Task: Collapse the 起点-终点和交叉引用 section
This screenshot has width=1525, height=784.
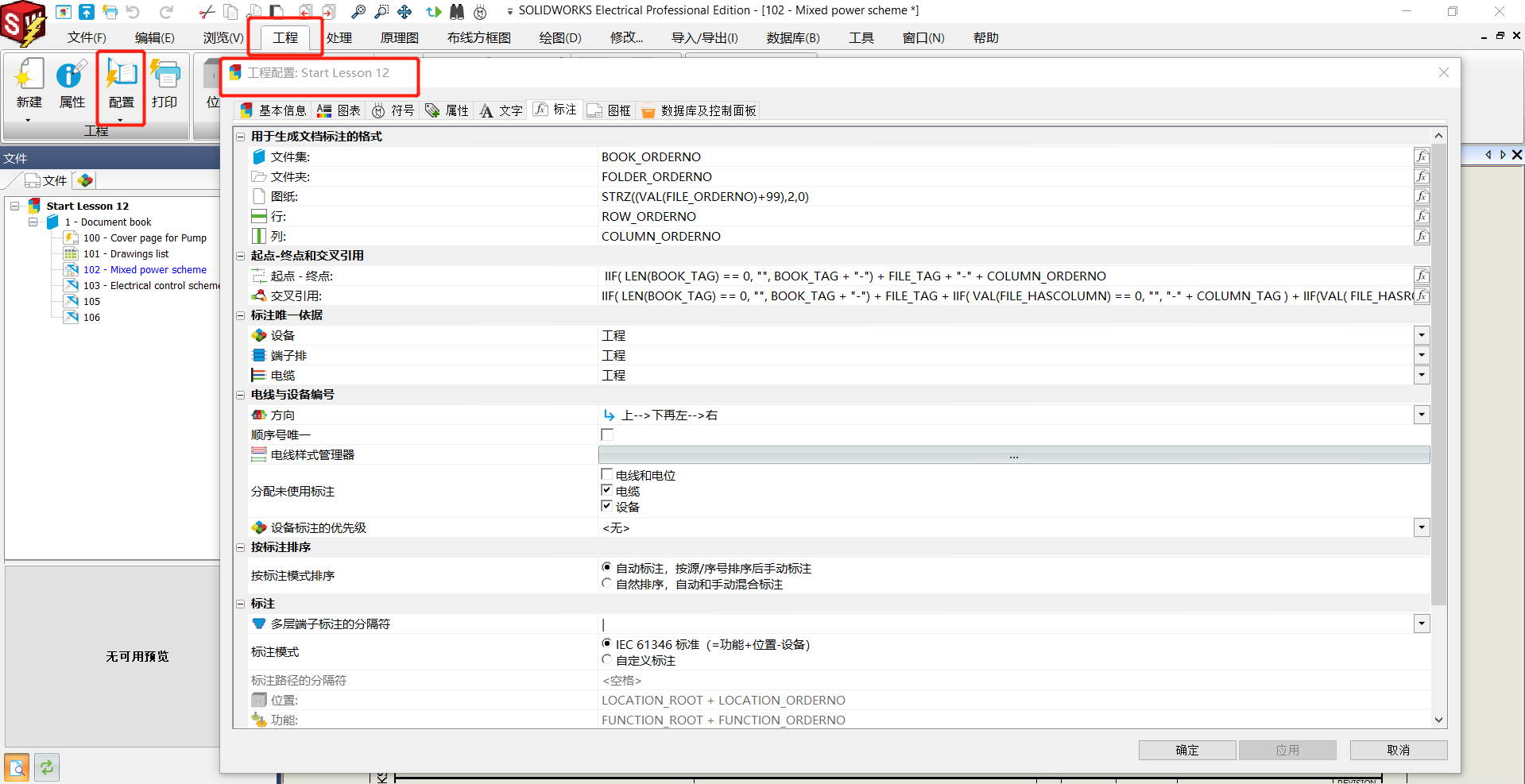Action: point(240,256)
